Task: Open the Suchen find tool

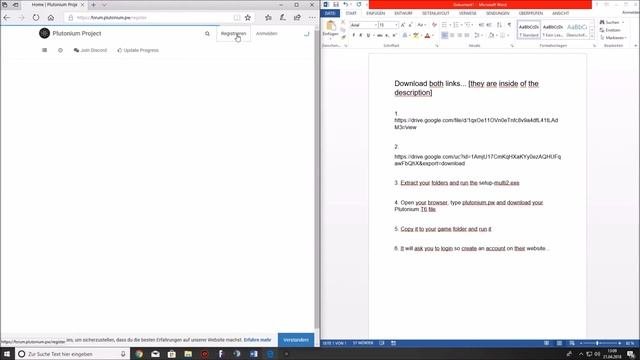Action: point(610,22)
